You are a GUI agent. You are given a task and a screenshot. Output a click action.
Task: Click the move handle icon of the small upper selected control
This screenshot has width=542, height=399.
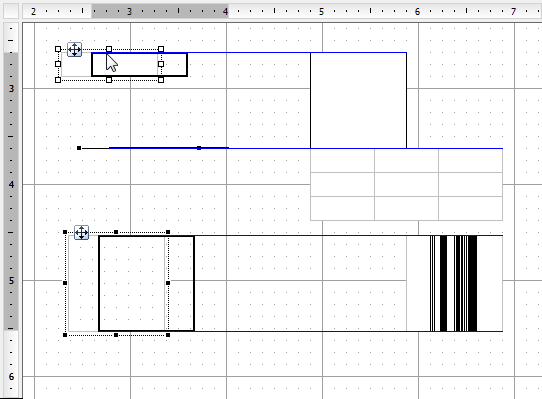coord(74,49)
